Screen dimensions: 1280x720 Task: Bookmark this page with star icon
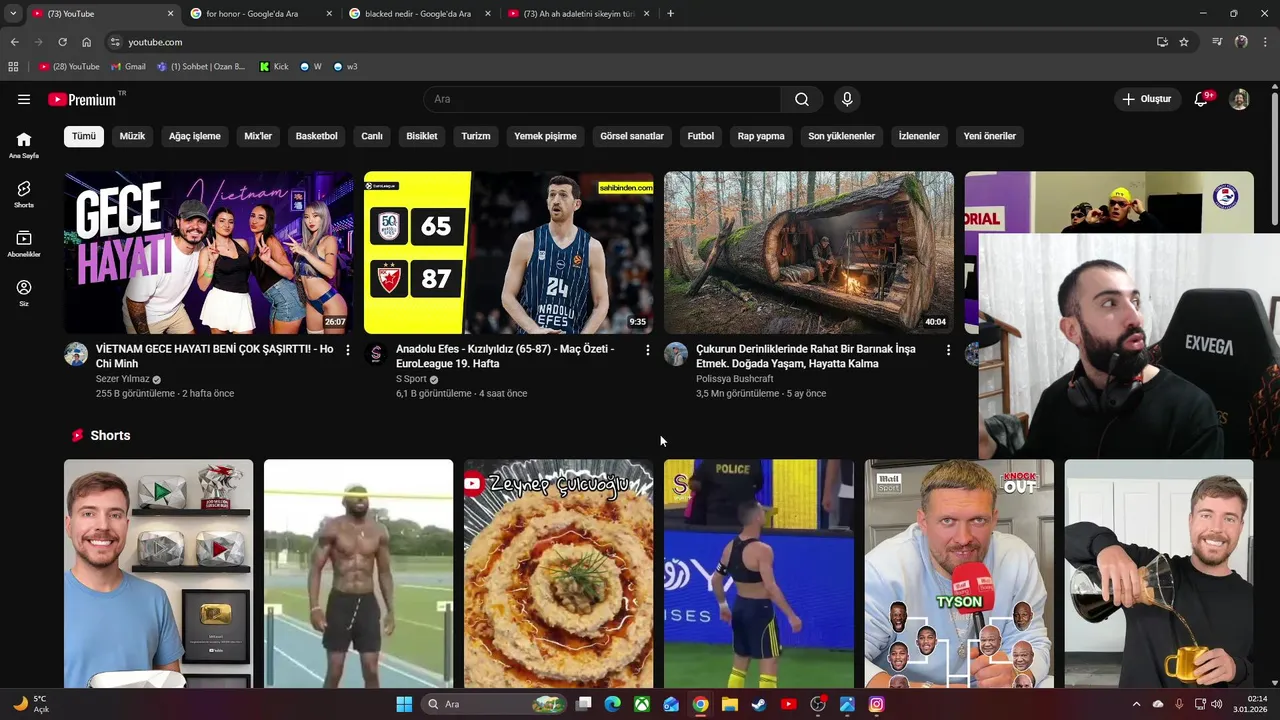click(x=1184, y=42)
